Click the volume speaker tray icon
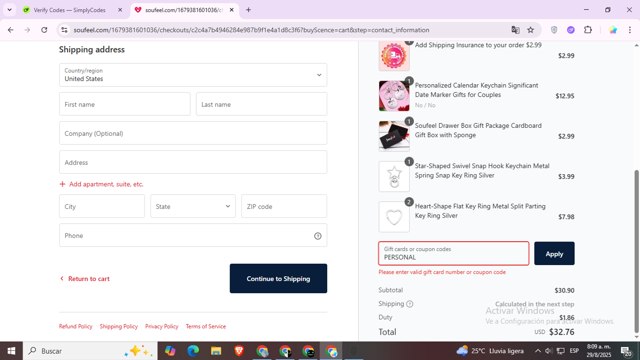 [549, 351]
